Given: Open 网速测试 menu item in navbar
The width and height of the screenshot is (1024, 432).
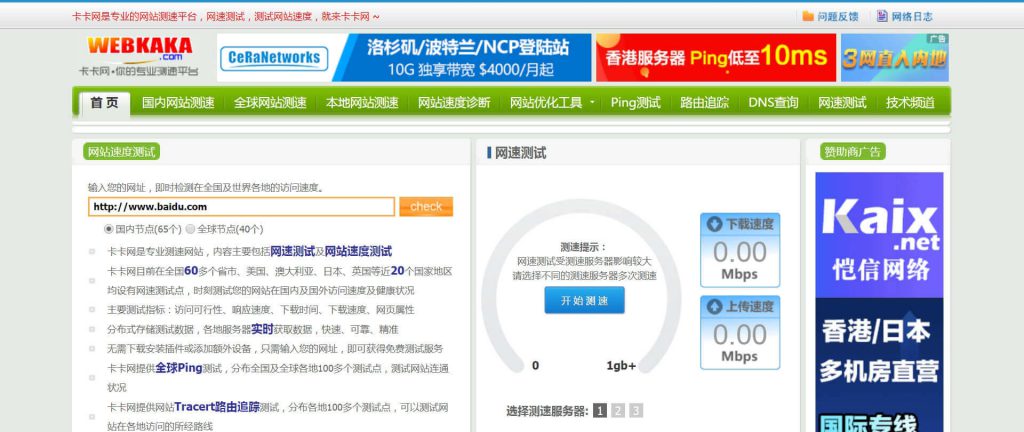Looking at the screenshot, I should 842,102.
